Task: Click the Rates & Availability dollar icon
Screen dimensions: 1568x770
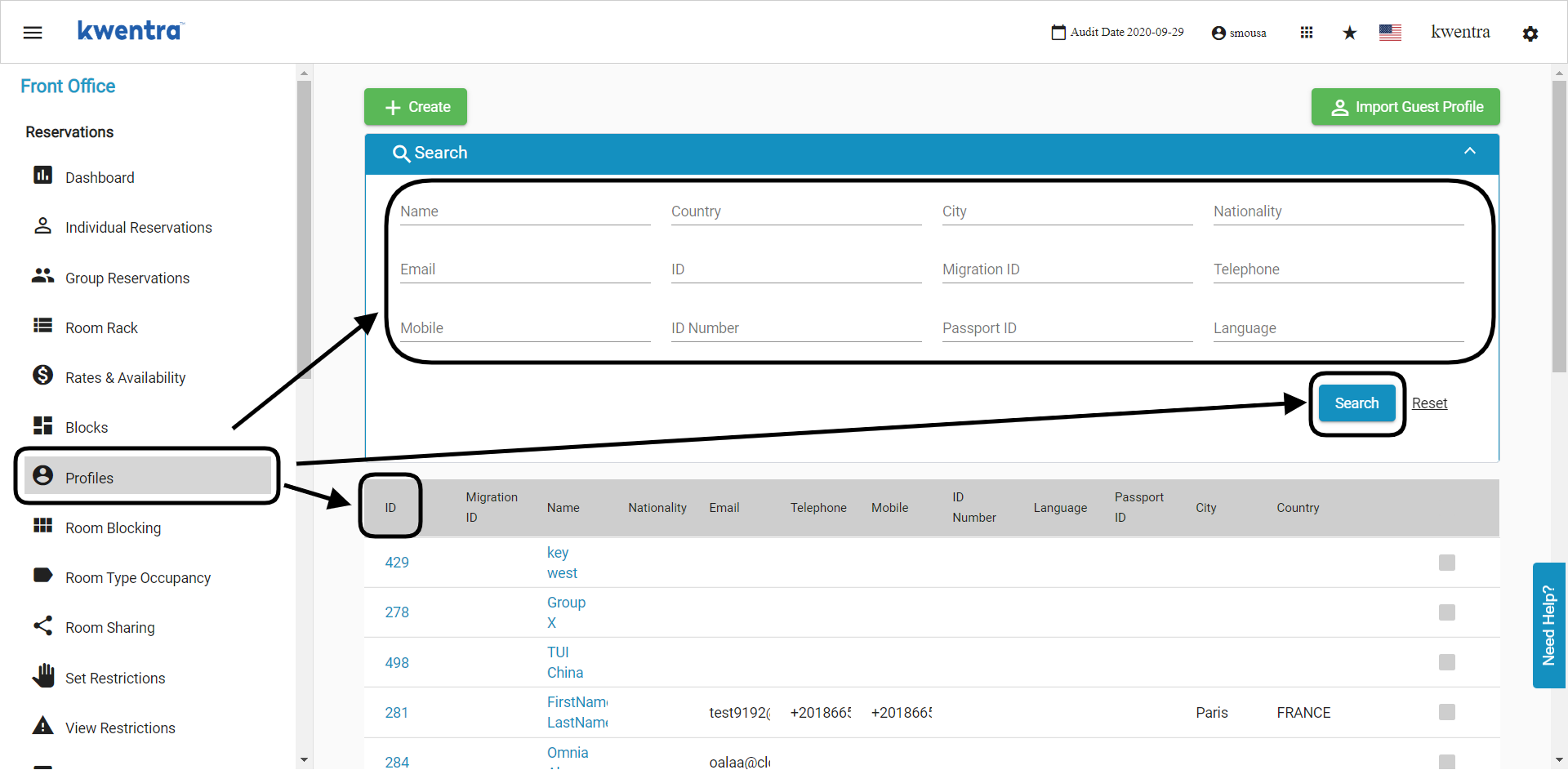Action: pyautogui.click(x=42, y=375)
